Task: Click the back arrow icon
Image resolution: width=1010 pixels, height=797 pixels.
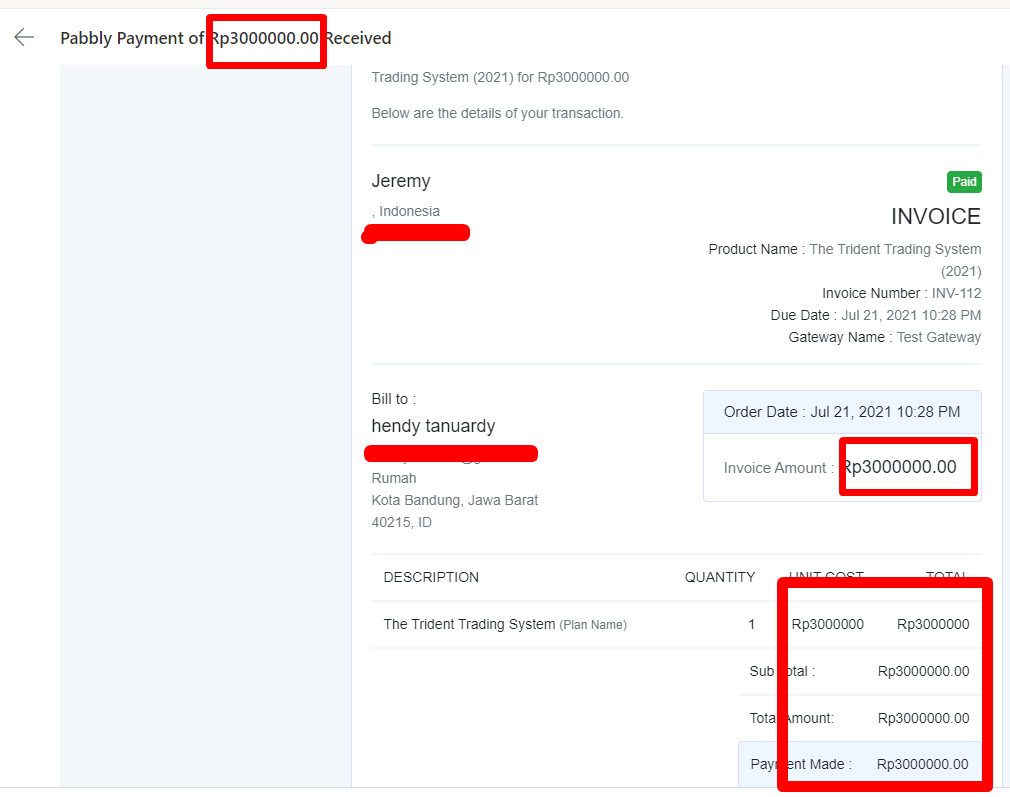Action: click(24, 38)
